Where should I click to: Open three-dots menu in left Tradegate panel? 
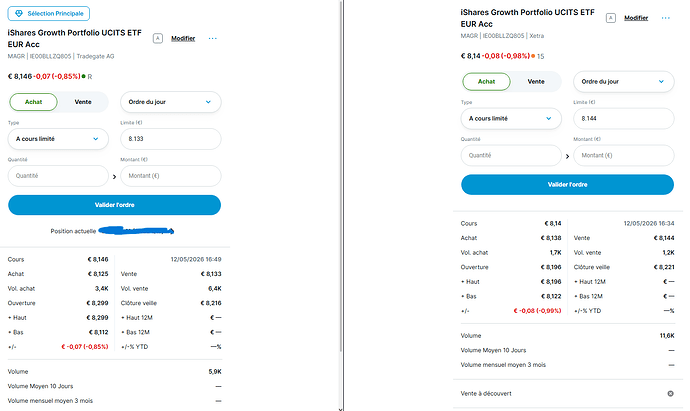pos(213,39)
